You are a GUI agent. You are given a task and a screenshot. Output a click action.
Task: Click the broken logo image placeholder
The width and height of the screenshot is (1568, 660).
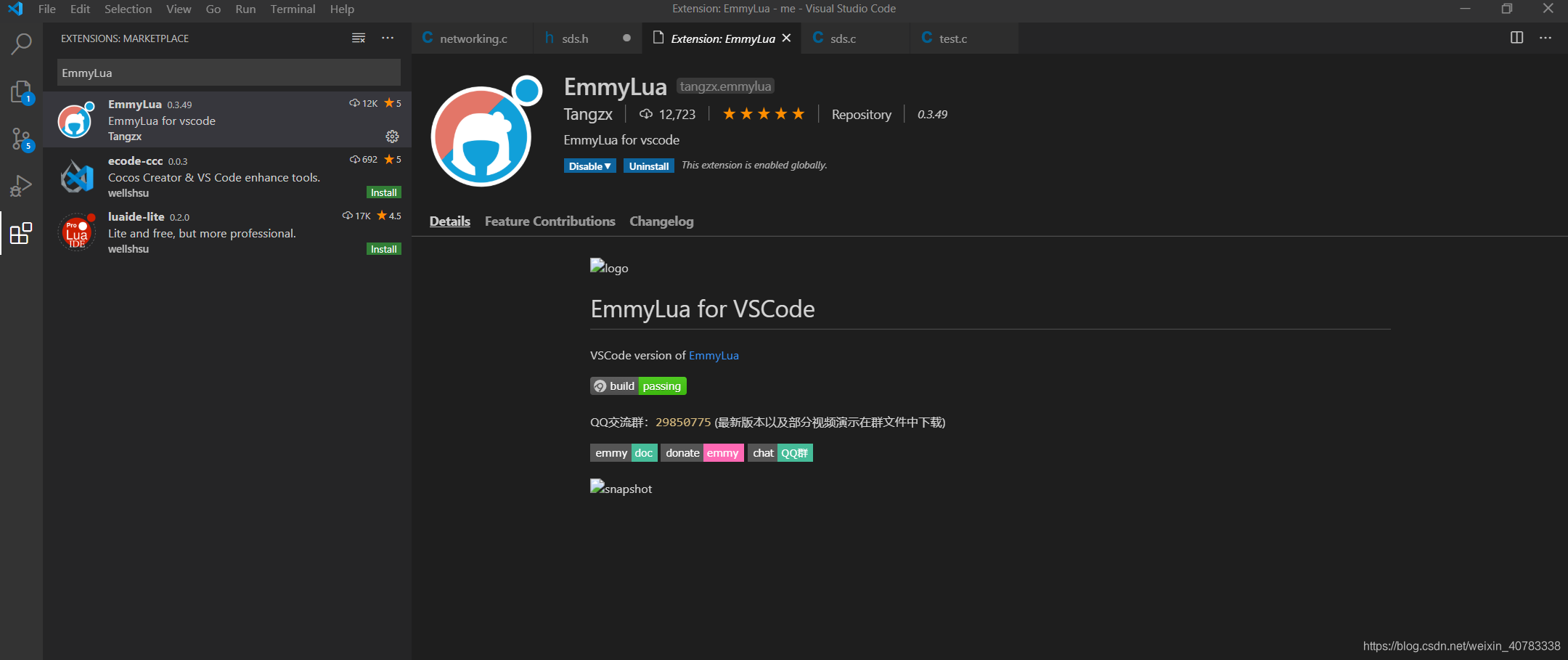pos(609,267)
